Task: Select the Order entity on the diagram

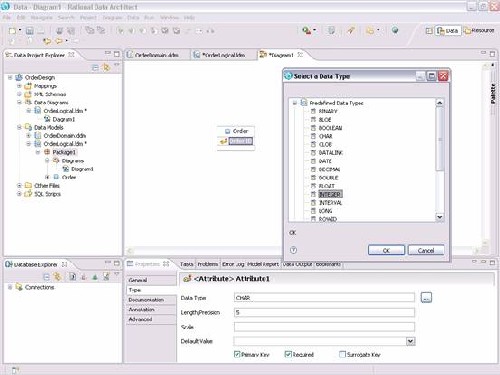Action: coord(236,131)
